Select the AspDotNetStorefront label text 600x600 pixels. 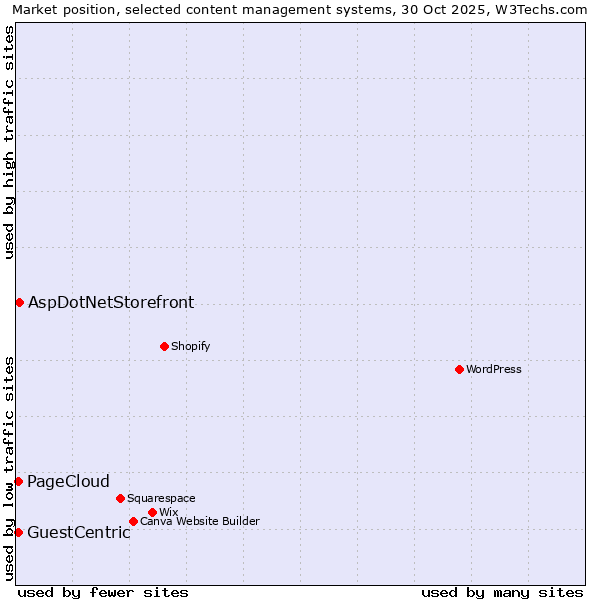pyautogui.click(x=111, y=302)
